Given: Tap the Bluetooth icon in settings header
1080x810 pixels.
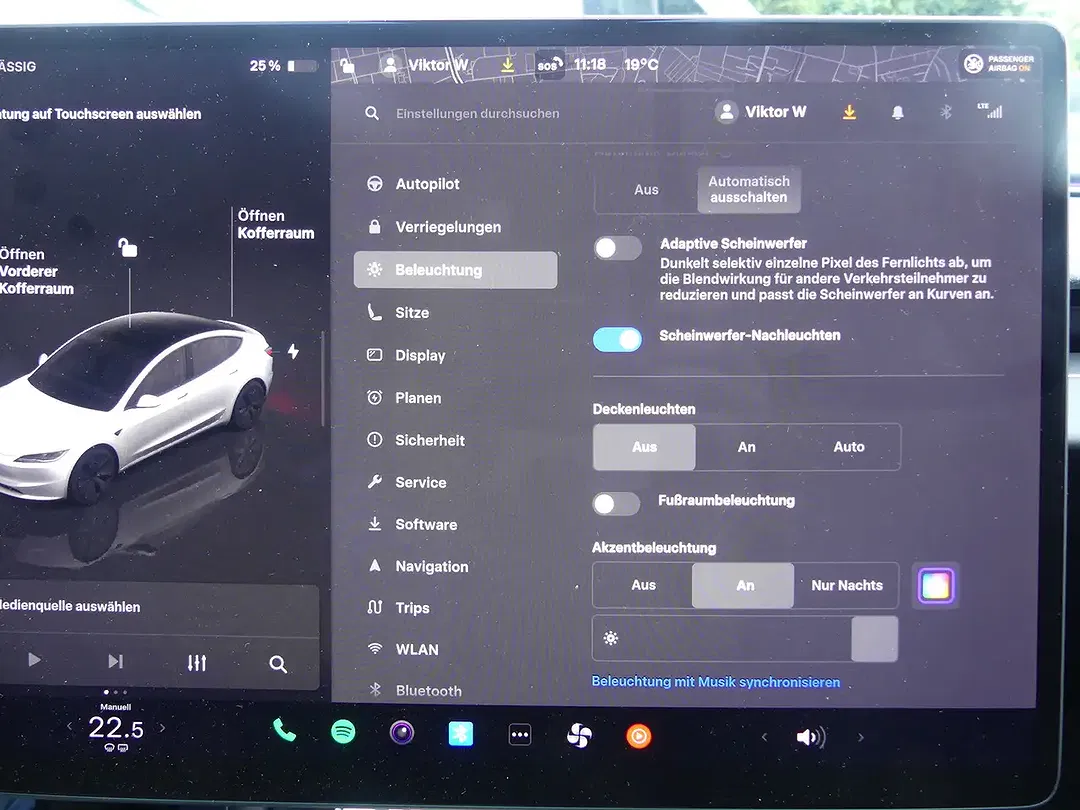Looking at the screenshot, I should point(946,112).
